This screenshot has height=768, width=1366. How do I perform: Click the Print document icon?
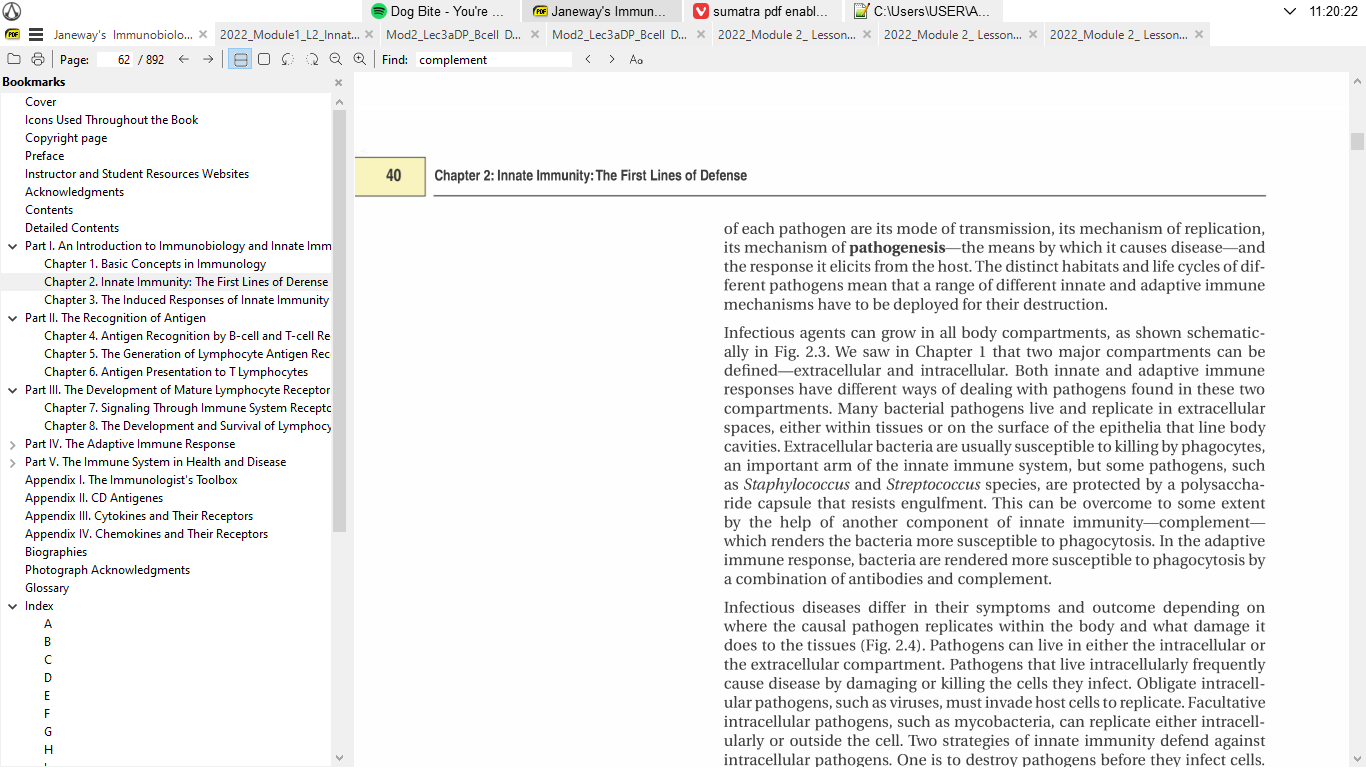tap(37, 59)
